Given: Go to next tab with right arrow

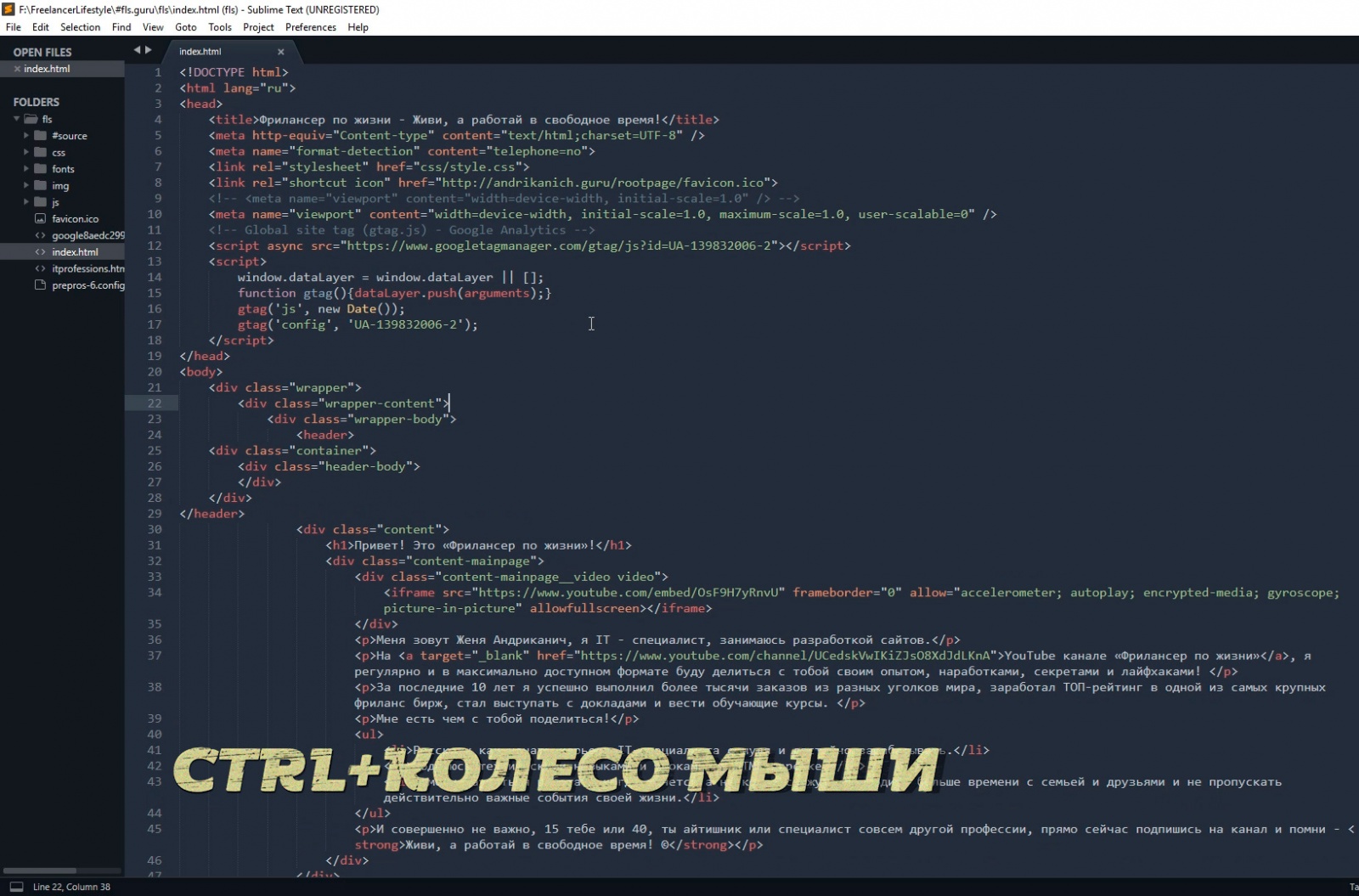Looking at the screenshot, I should pyautogui.click(x=149, y=50).
